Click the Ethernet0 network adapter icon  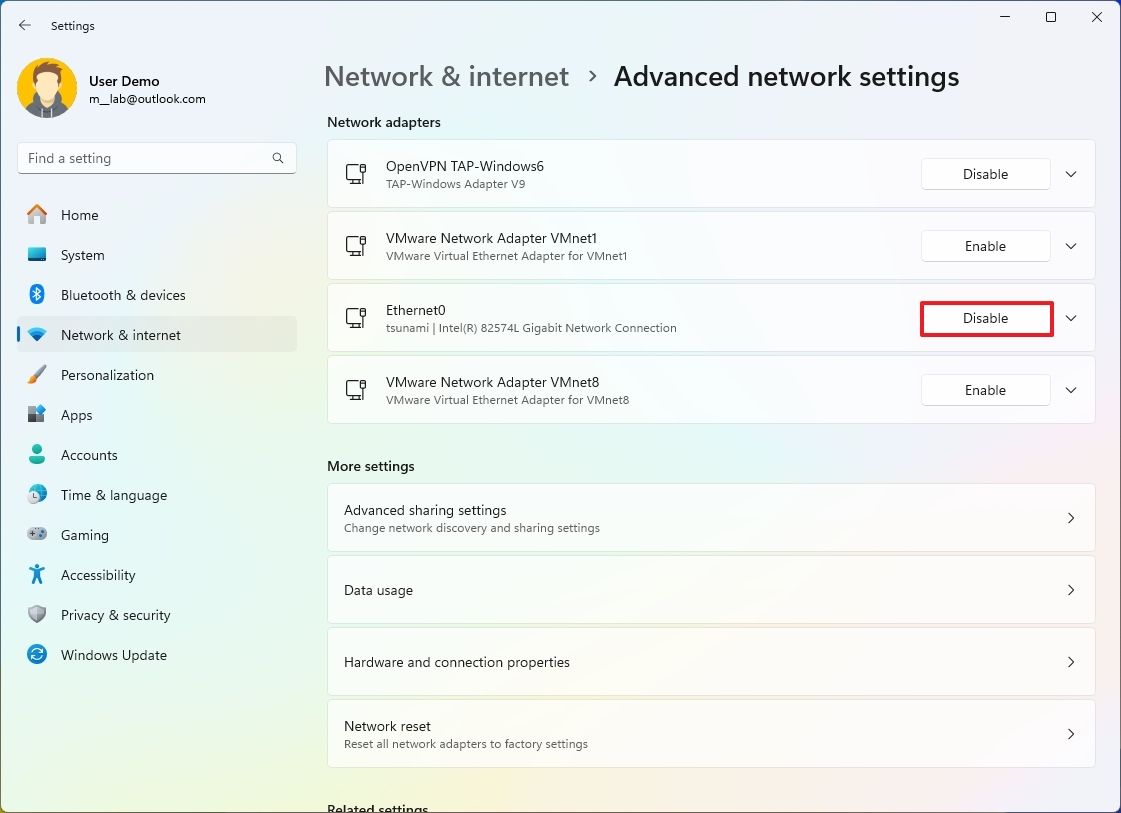coord(356,318)
